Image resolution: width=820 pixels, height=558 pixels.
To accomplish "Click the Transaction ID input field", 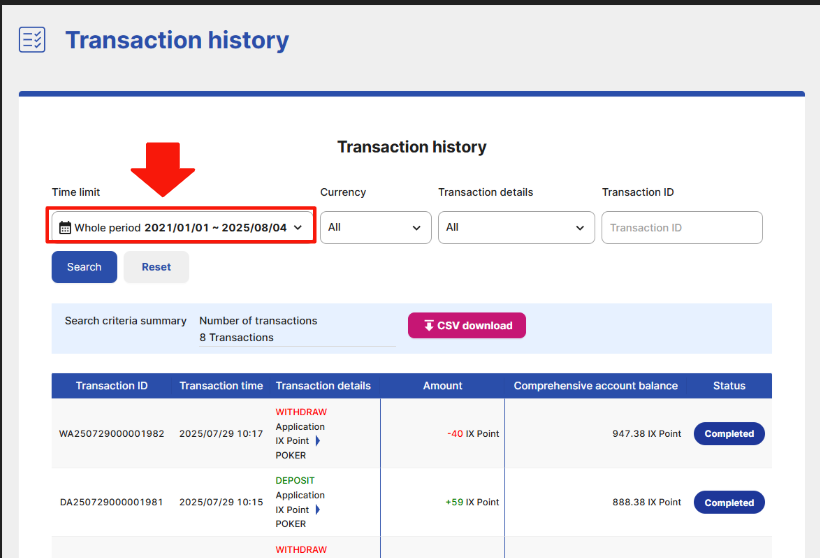I will click(x=682, y=227).
